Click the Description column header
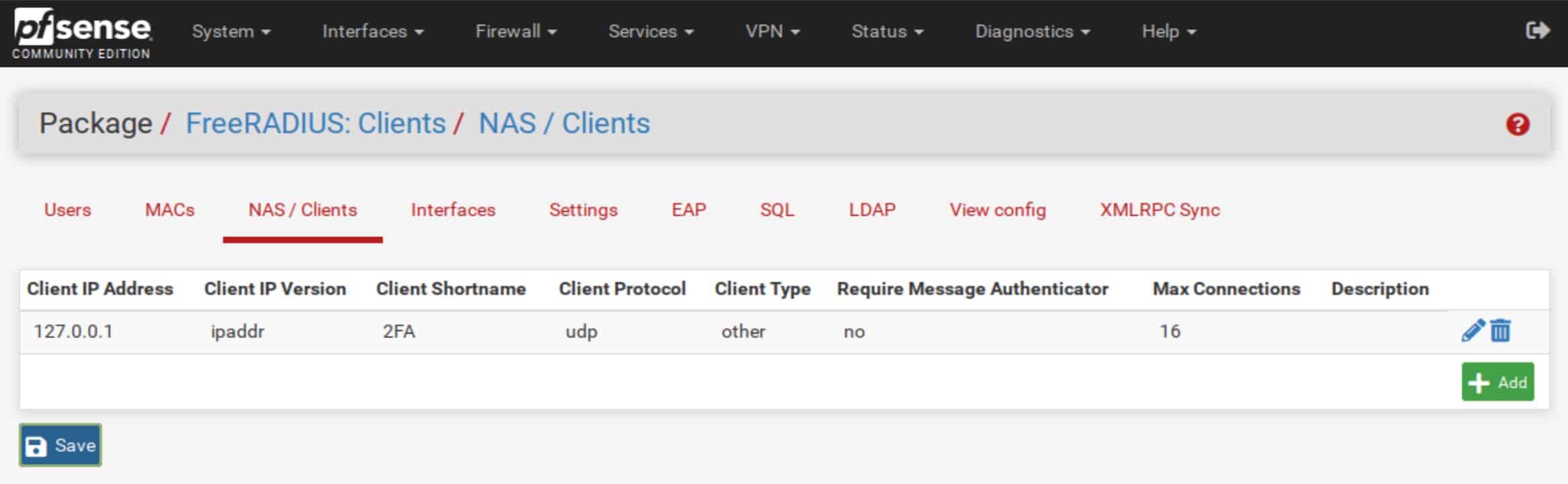The height and width of the screenshot is (484, 1568). click(x=1380, y=289)
